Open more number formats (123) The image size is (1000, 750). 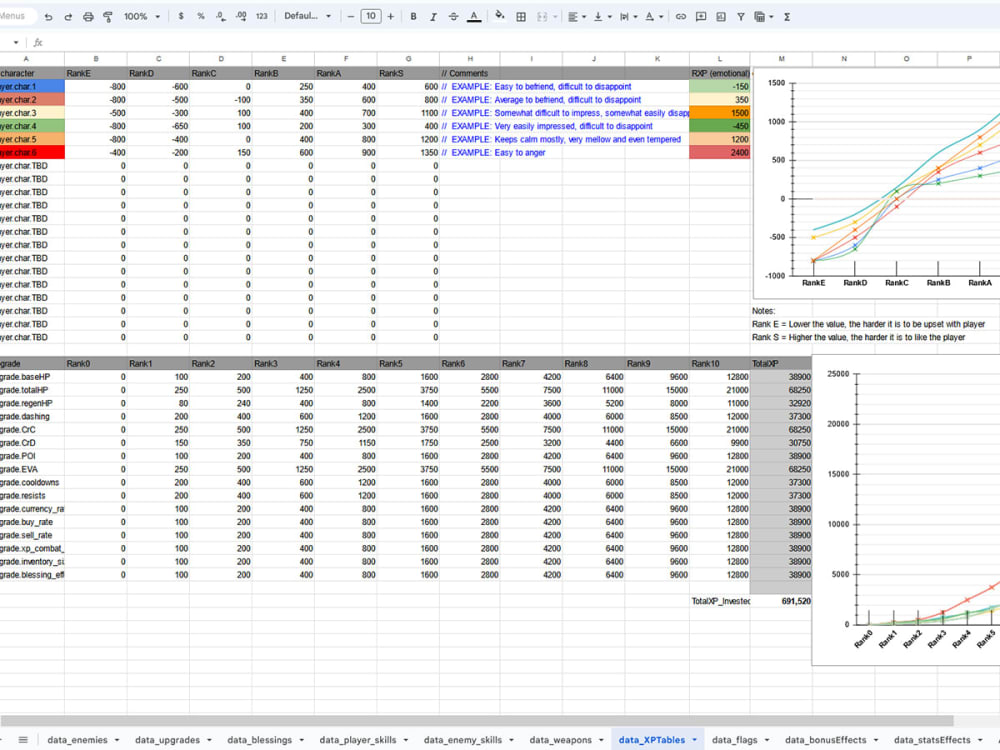click(x=261, y=17)
